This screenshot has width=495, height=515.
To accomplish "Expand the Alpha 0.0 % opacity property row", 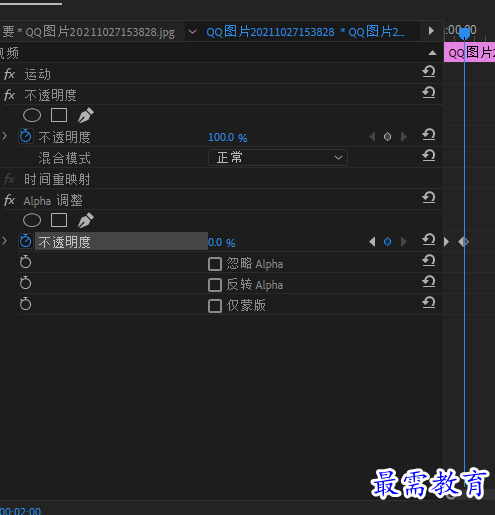I will [x=5, y=241].
